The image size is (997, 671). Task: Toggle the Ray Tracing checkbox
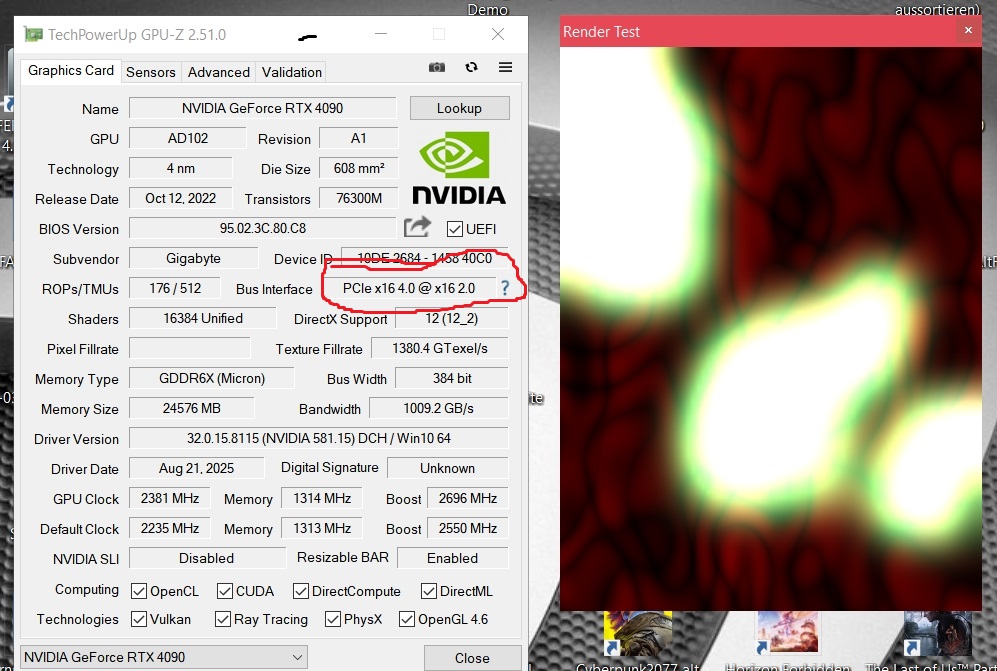223,619
